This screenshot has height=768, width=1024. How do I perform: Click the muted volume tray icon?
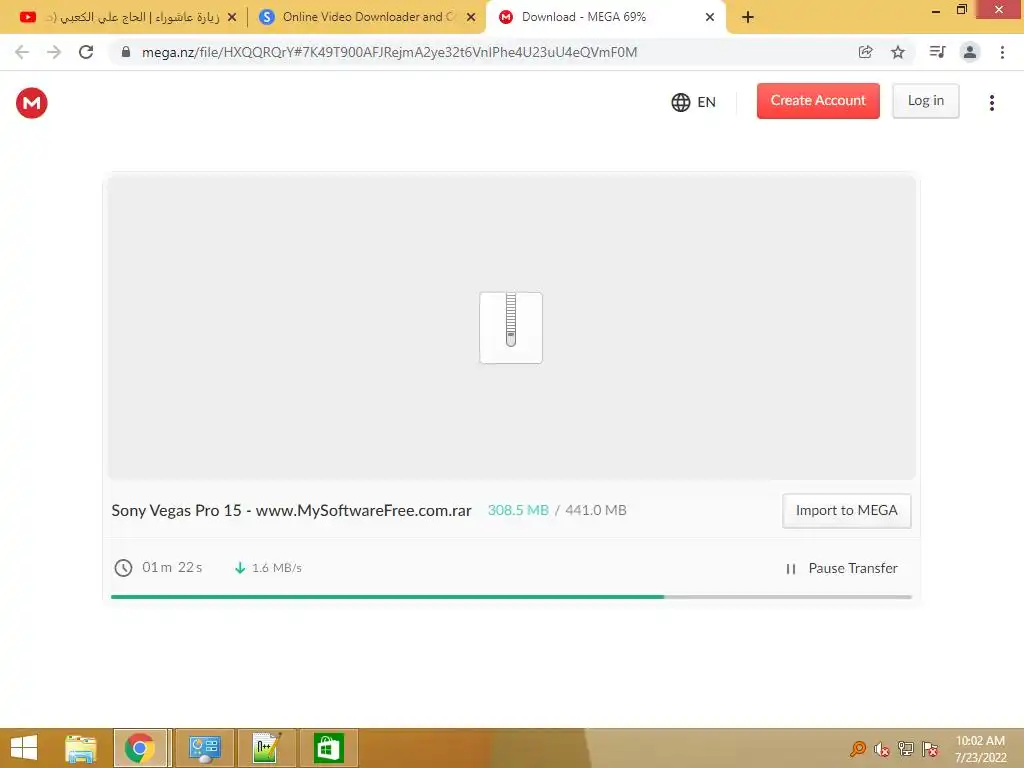[x=882, y=749]
